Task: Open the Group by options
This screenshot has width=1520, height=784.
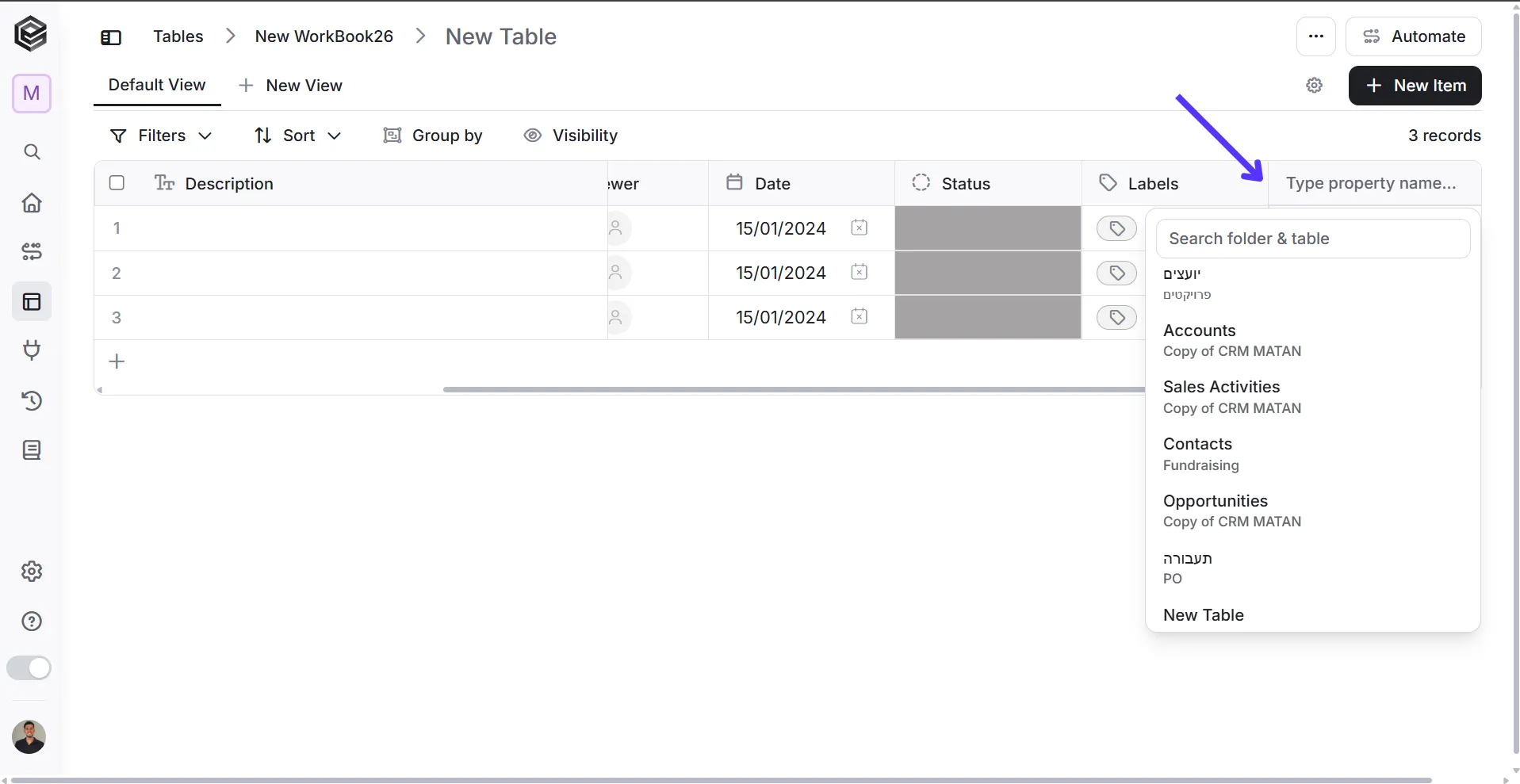Action: [x=433, y=136]
